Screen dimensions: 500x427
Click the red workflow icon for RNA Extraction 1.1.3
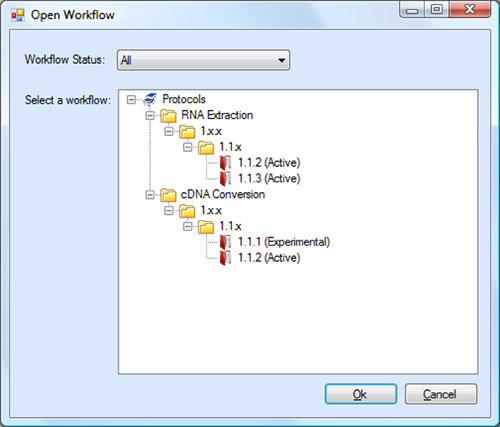click(x=226, y=179)
